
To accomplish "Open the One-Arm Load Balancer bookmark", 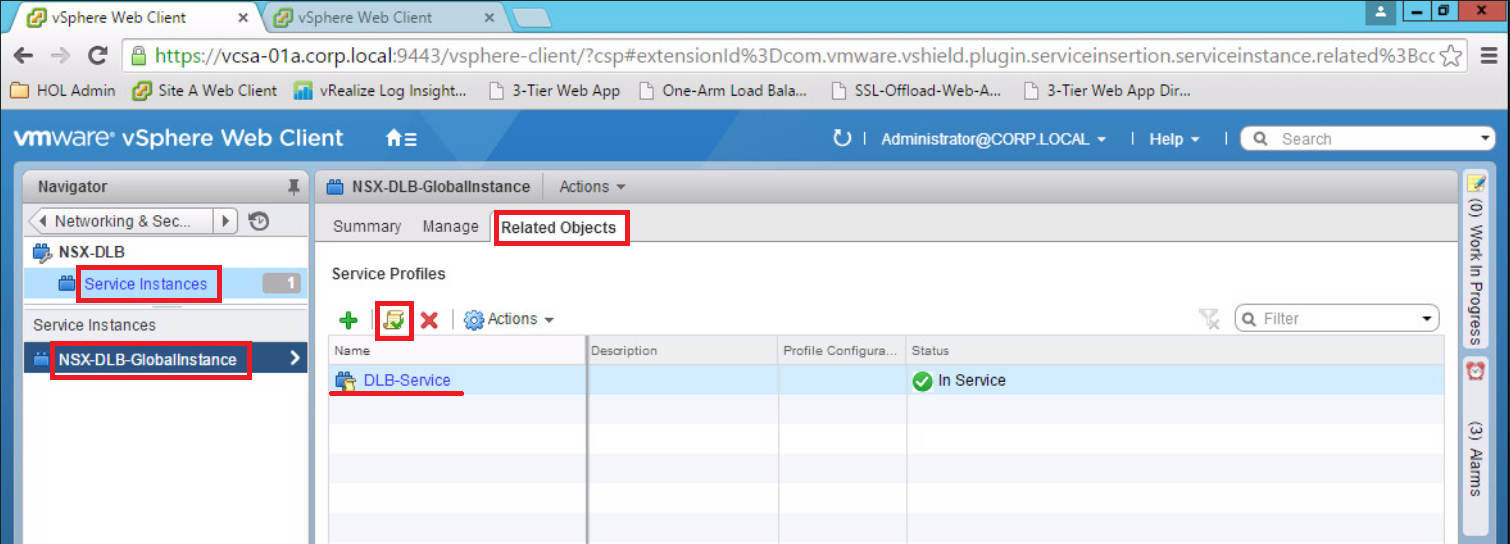I will click(722, 91).
